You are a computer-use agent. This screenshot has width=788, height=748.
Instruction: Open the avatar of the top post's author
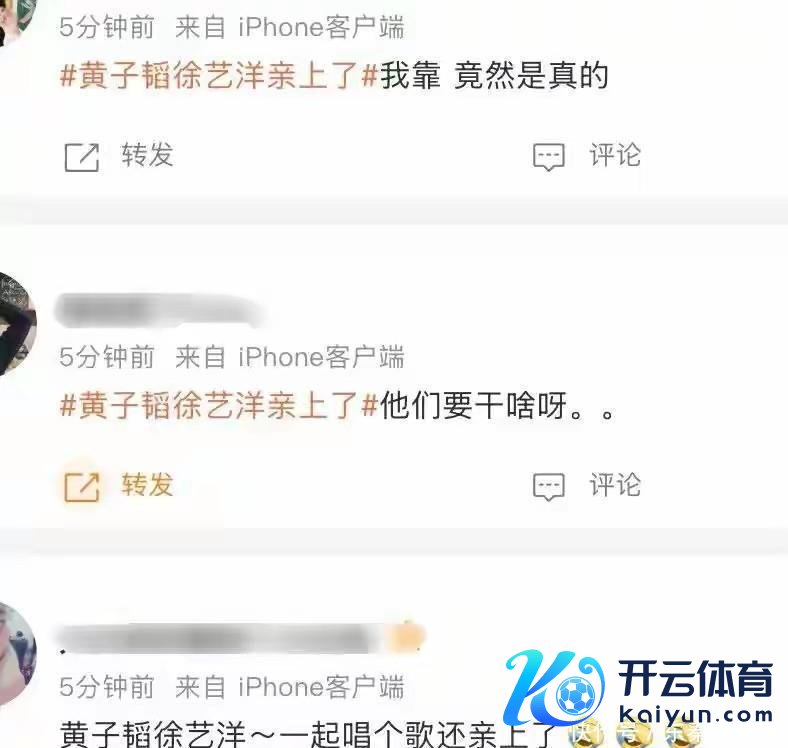pyautogui.click(x=15, y=20)
